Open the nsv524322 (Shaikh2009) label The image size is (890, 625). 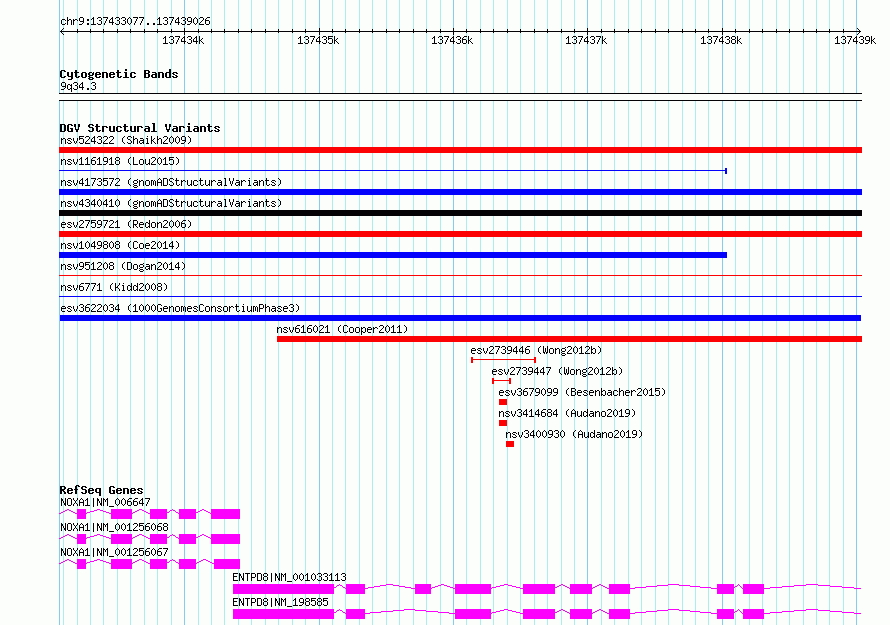126,140
